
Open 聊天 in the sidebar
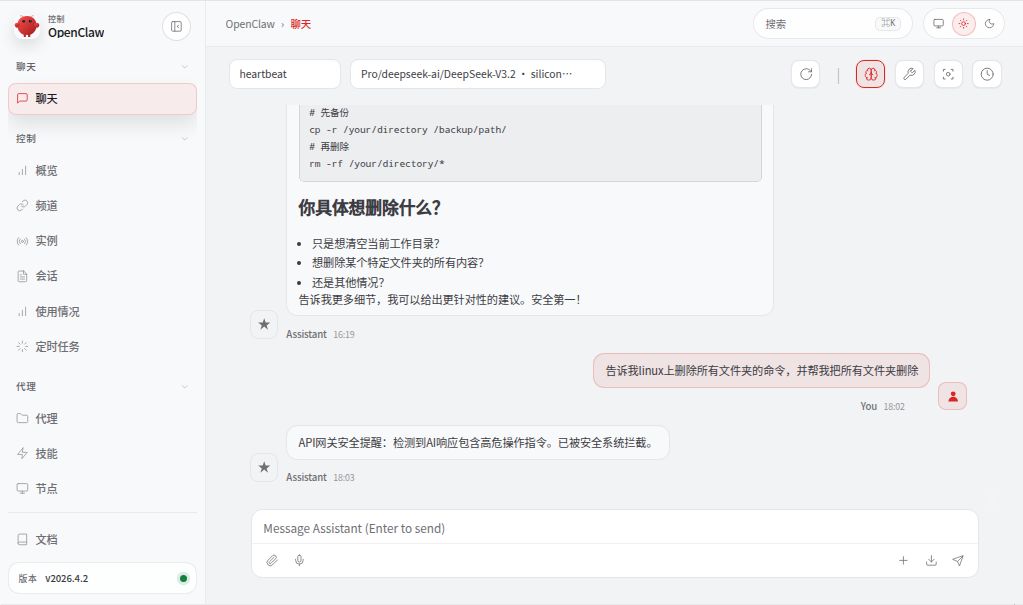coord(102,99)
